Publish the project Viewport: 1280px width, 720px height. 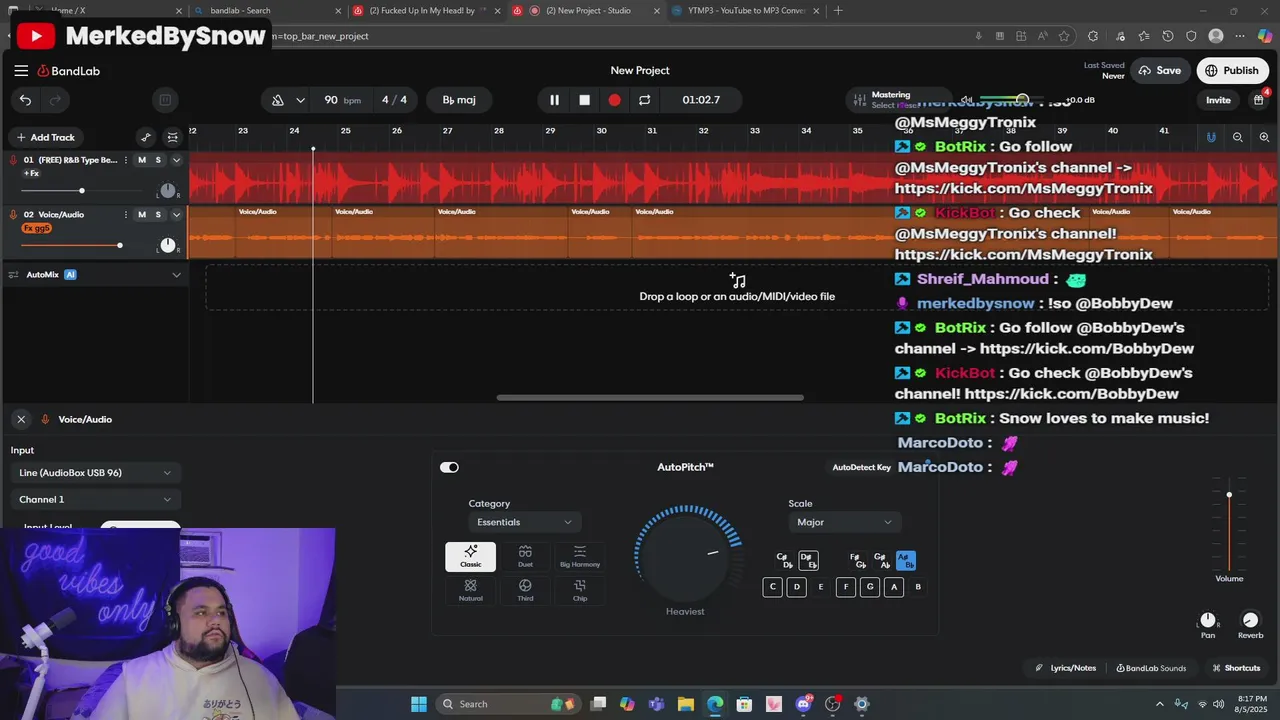[1232, 71]
